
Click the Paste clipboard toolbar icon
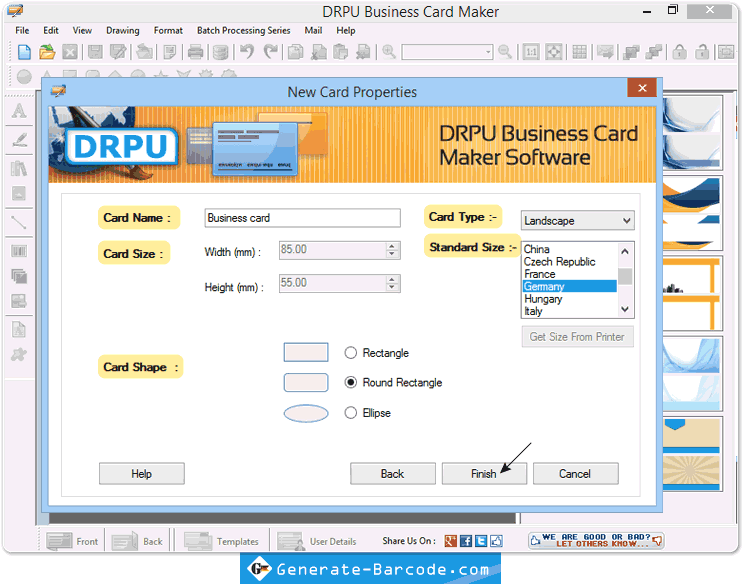(x=340, y=52)
